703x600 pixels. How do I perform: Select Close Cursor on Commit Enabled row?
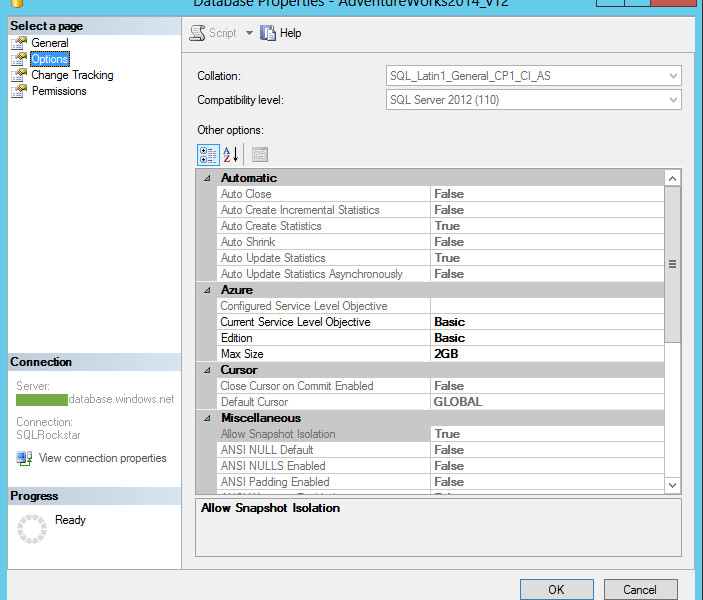pos(440,386)
